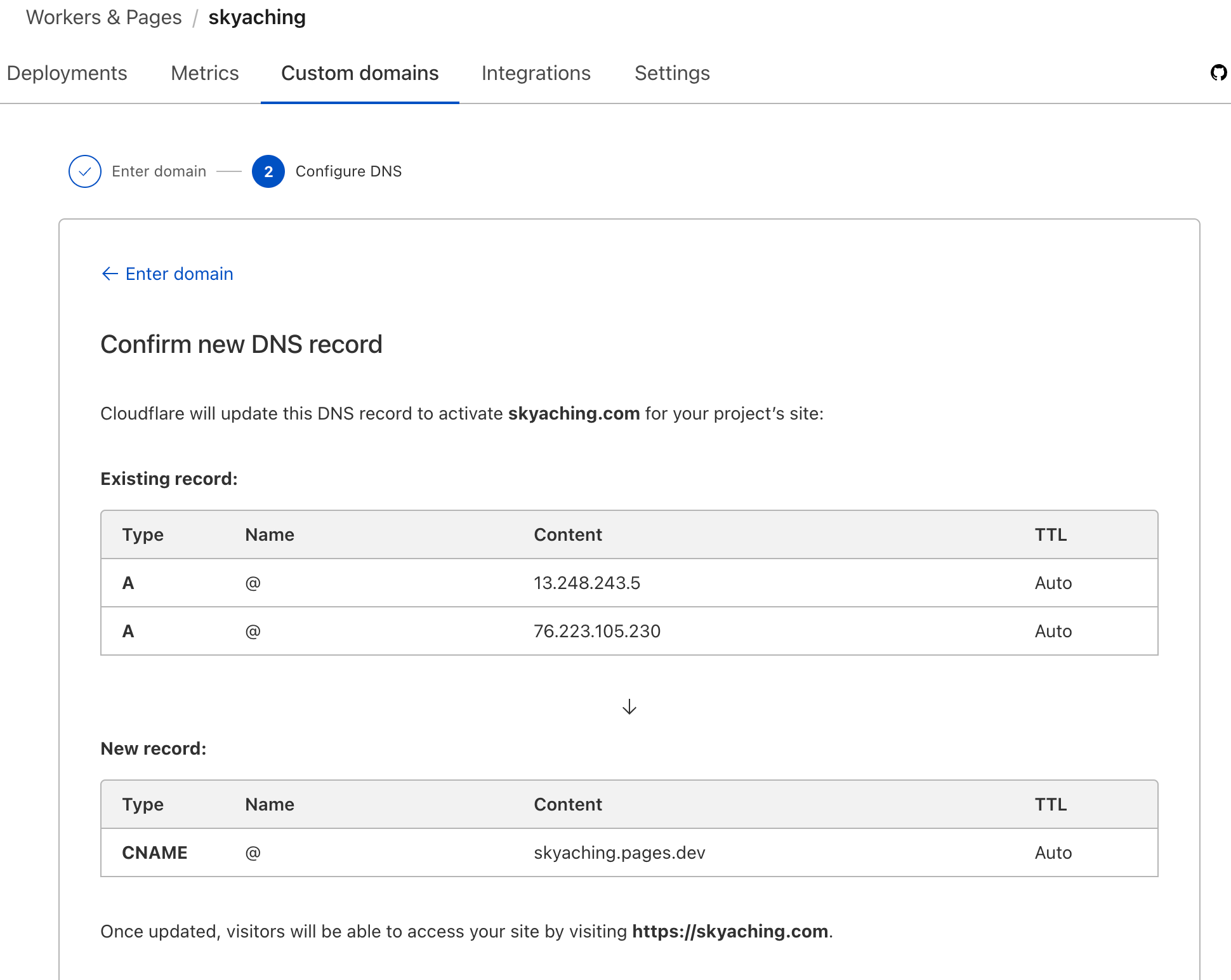
Task: Open the Settings tab
Action: pos(672,73)
